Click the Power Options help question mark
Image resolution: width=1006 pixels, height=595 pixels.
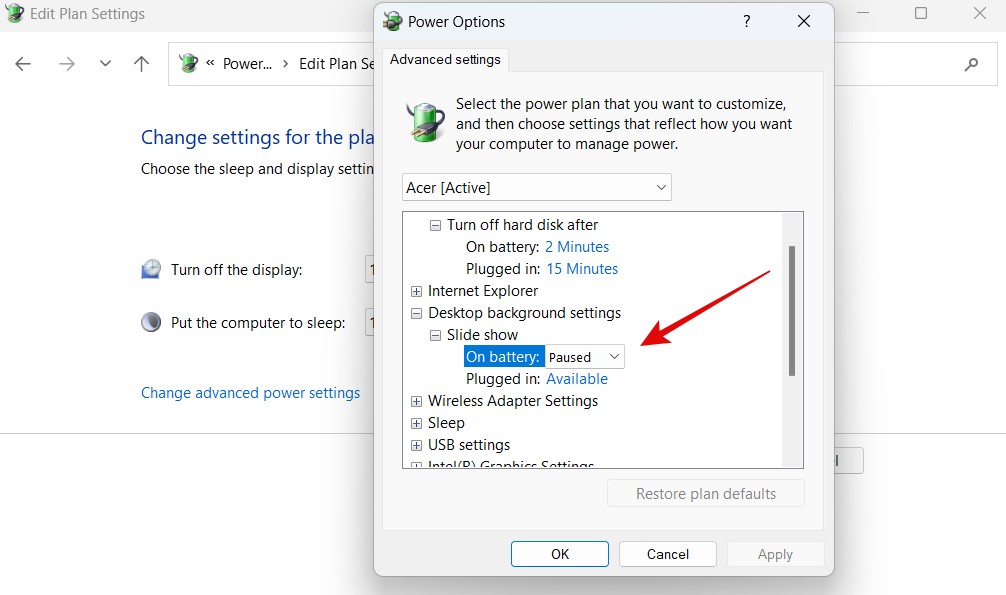tap(746, 21)
